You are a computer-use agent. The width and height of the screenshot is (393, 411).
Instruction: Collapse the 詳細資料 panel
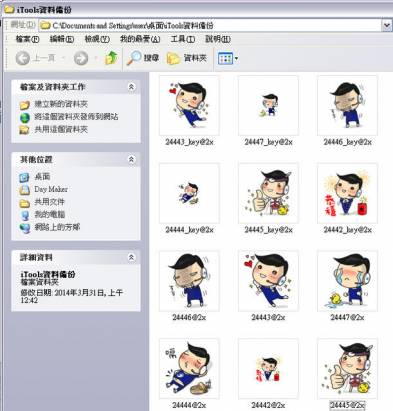[x=131, y=257]
